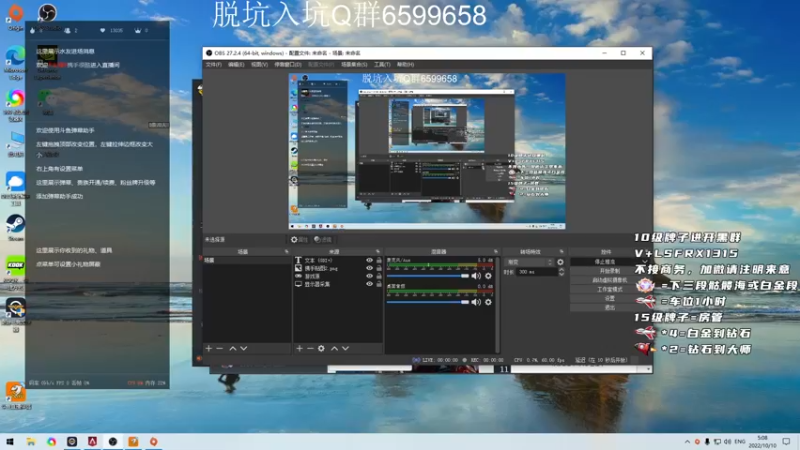The height and width of the screenshot is (450, 800).
Task: Open the Steam desktop shortcut
Action: click(15, 228)
